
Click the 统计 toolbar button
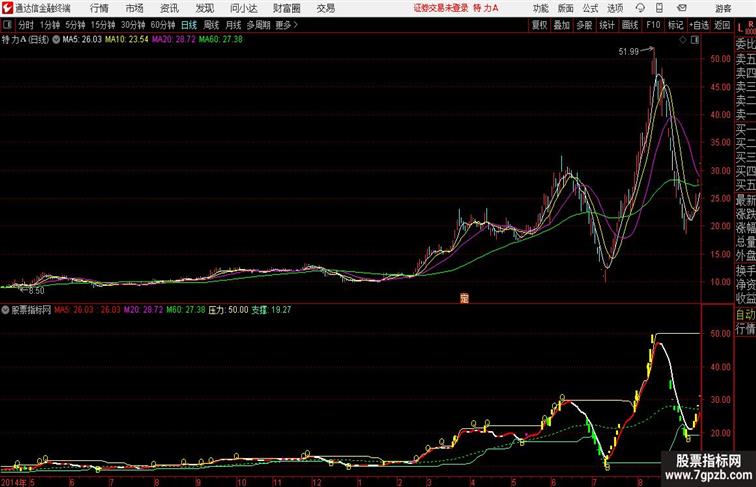point(607,25)
